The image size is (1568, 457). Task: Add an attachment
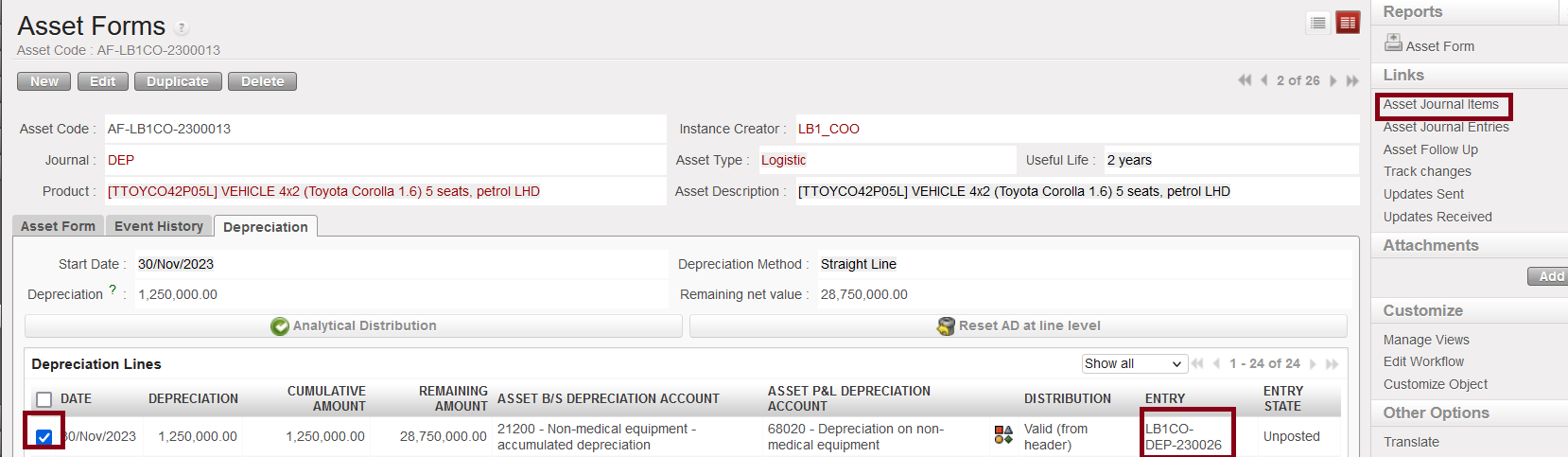[1549, 276]
